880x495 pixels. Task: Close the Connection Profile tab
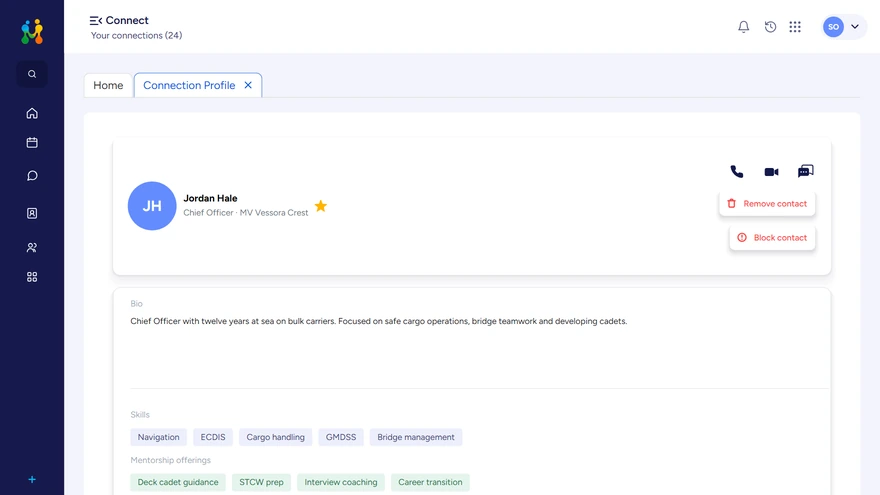(248, 85)
